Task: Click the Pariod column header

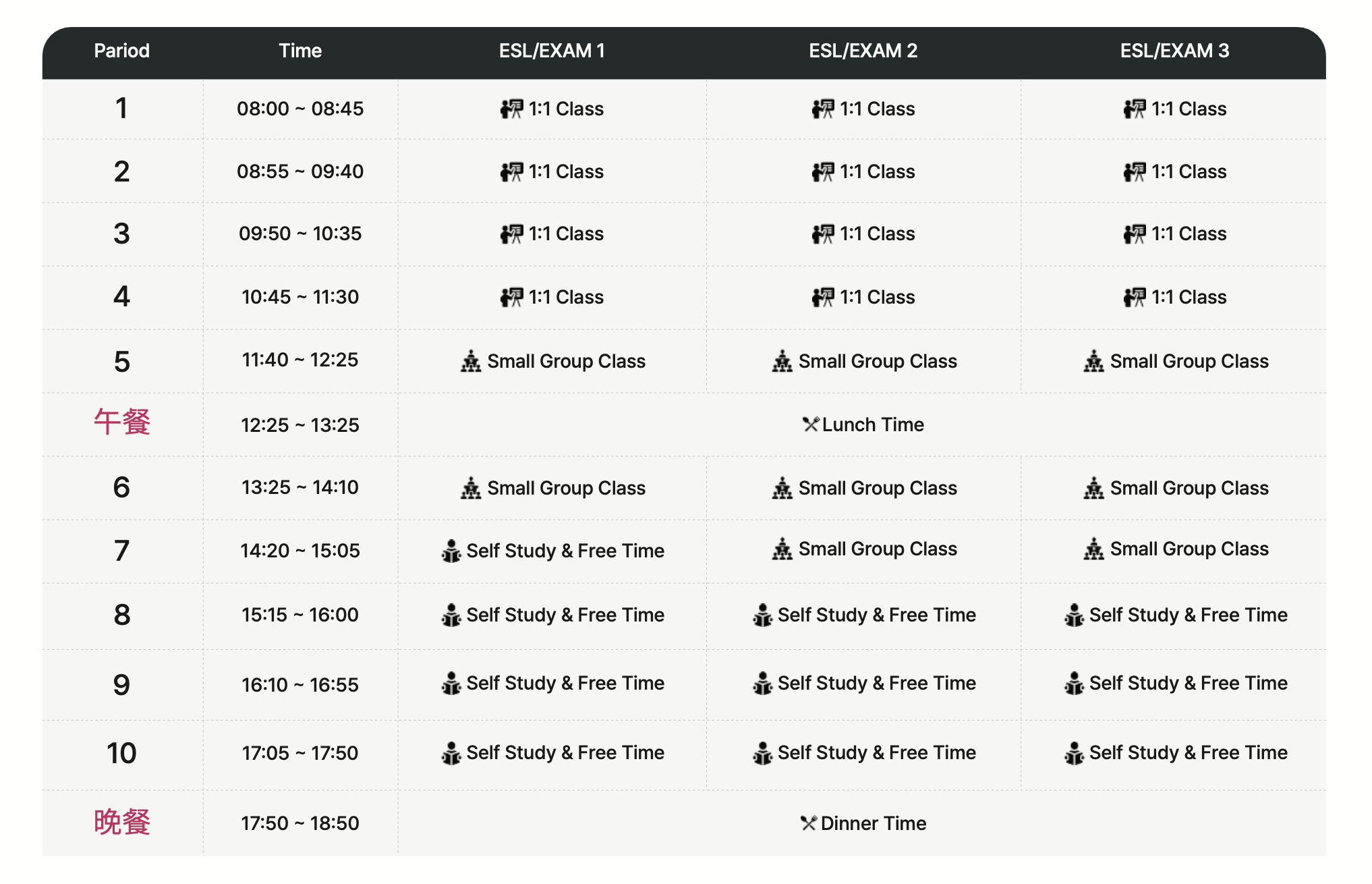Action: tap(121, 51)
